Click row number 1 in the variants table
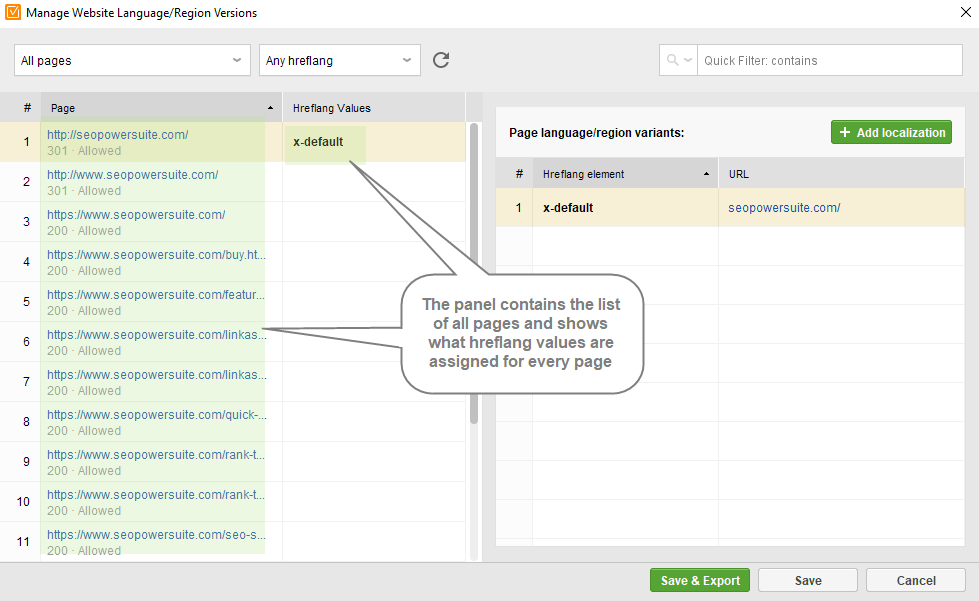The width and height of the screenshot is (979, 601). [518, 208]
